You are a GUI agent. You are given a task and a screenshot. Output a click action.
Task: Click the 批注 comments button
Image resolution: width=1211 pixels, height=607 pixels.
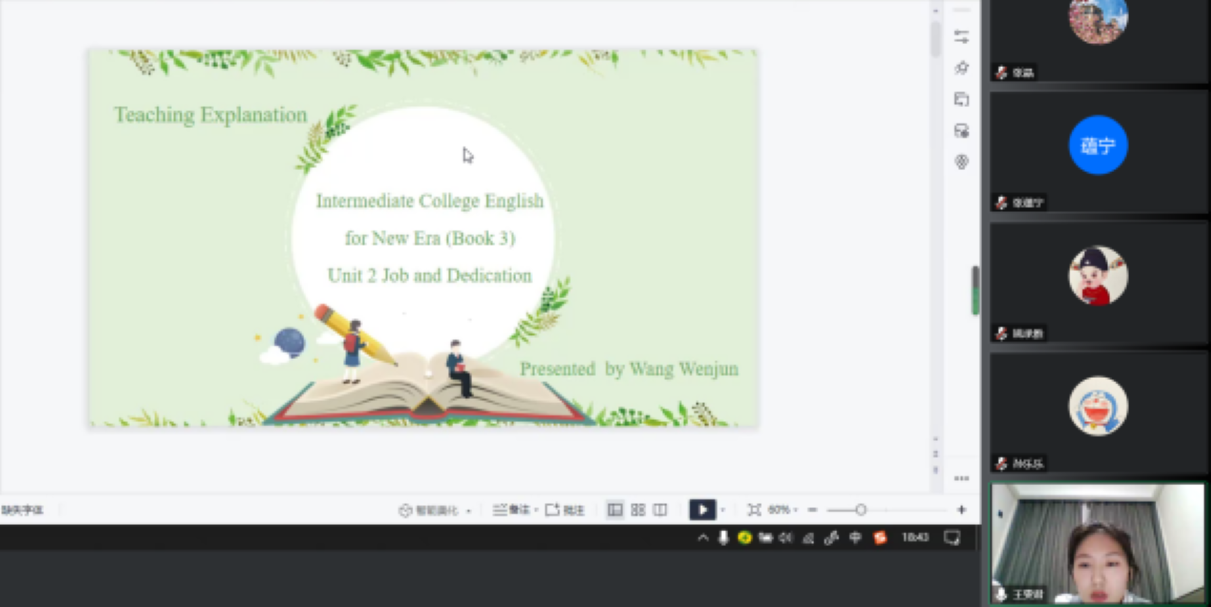tap(565, 510)
